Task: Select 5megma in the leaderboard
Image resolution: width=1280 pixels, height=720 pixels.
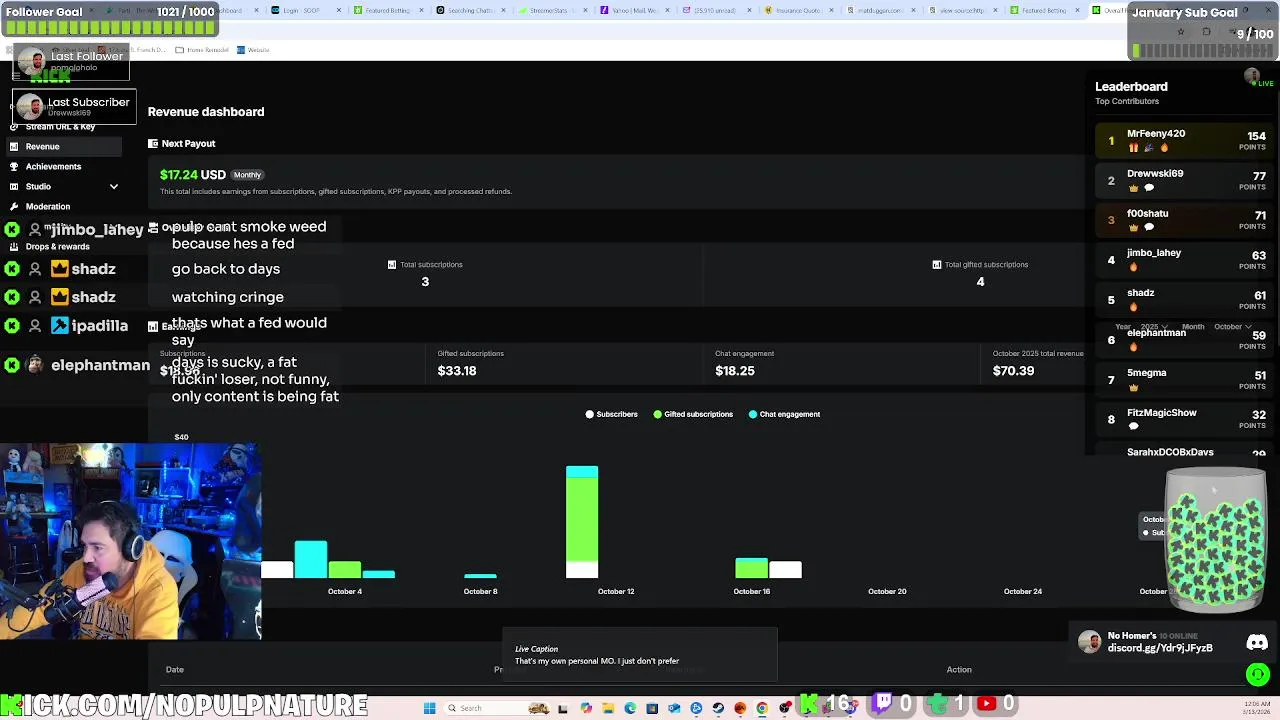Action: [1183, 379]
